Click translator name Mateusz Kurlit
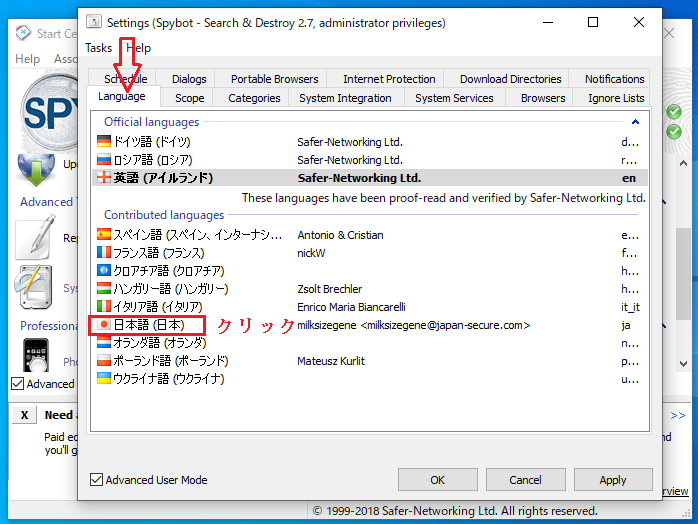The image size is (698, 524). [x=331, y=361]
